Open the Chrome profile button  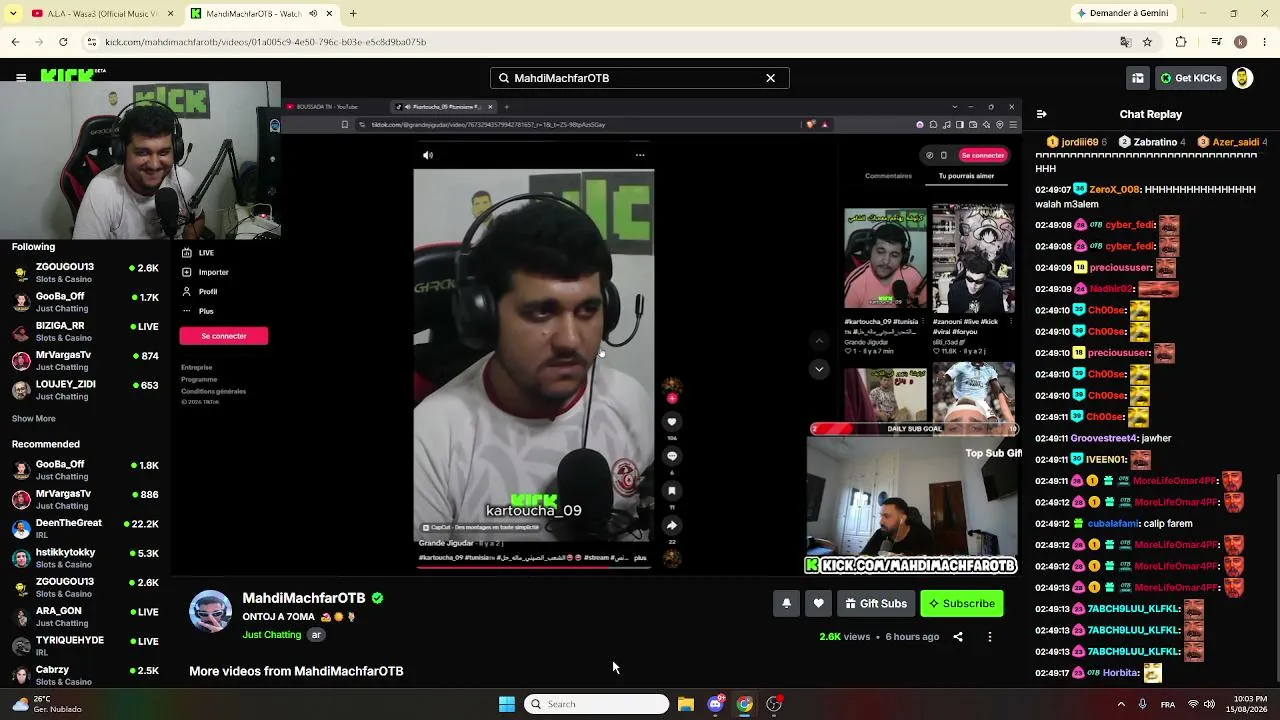point(1240,42)
